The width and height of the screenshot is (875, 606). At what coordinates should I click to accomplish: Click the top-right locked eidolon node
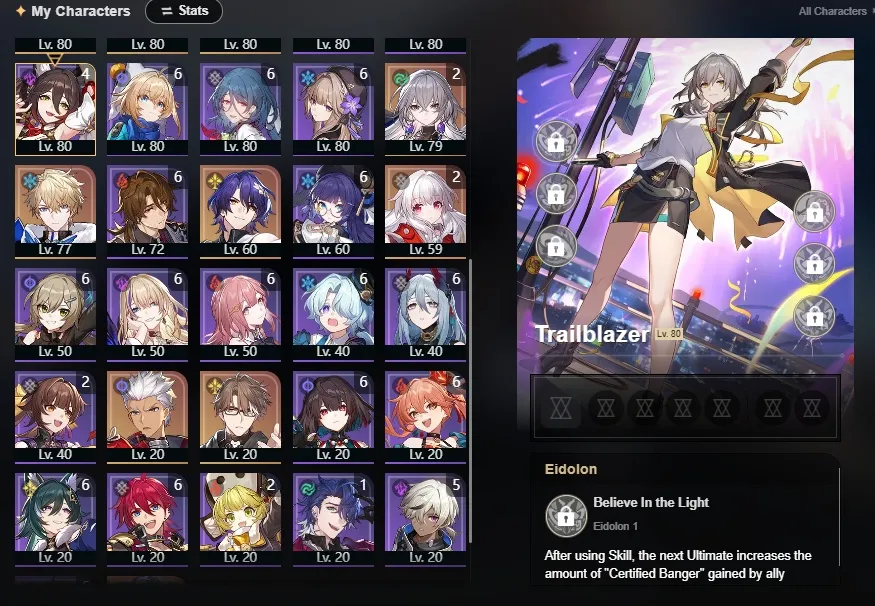pyautogui.click(x=814, y=211)
